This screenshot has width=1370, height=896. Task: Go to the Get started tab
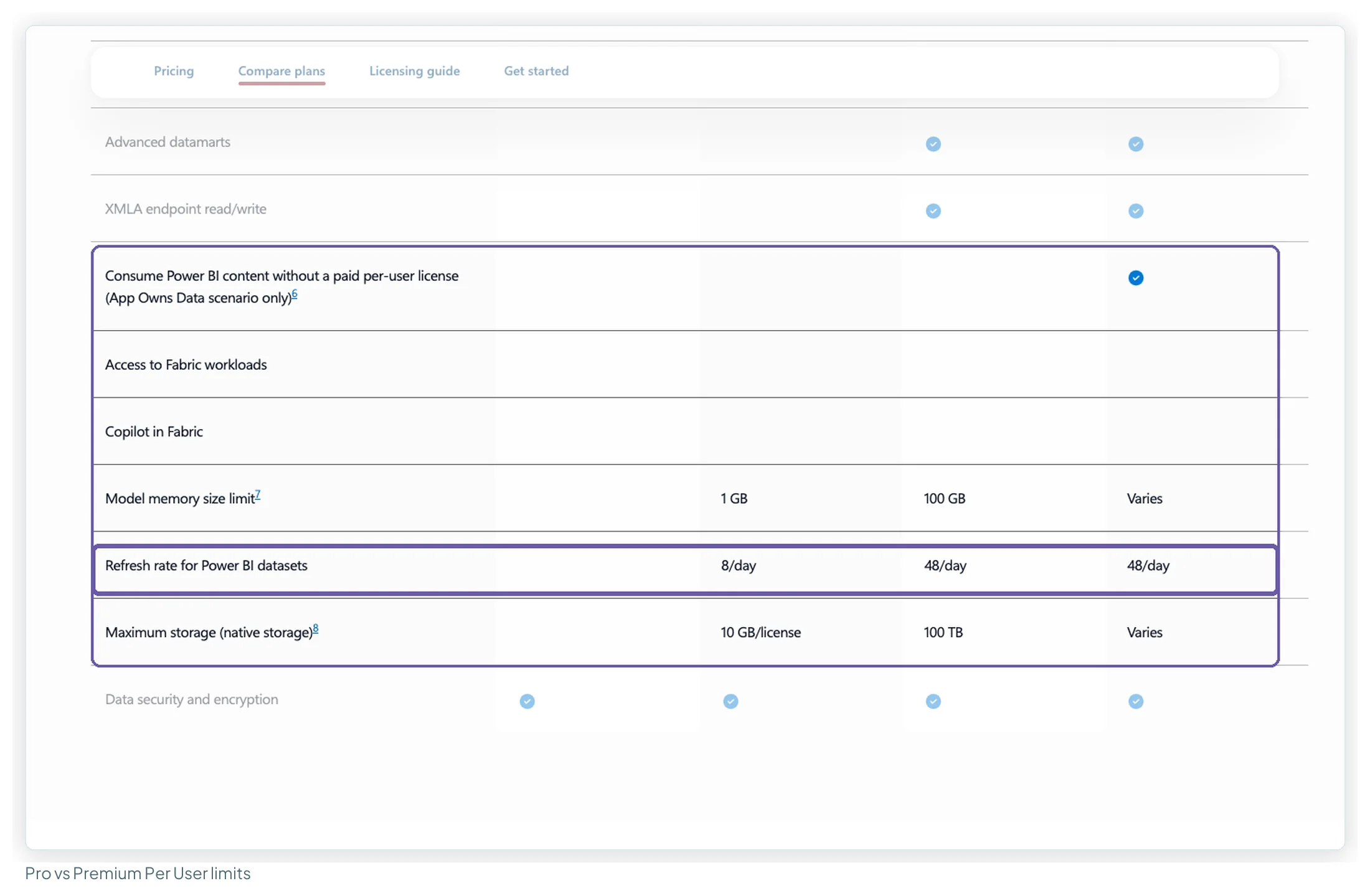(536, 71)
